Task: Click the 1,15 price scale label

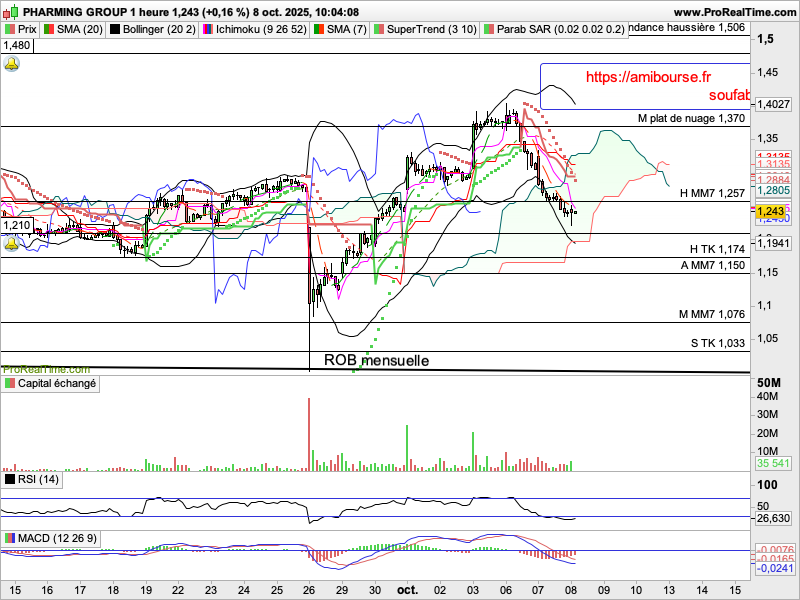Action: point(768,272)
